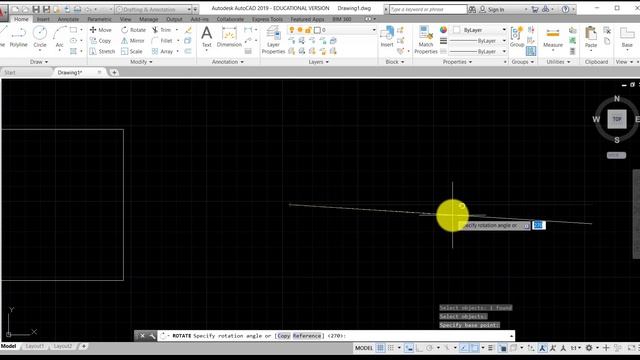Select the Circle drawing tool

coord(40,37)
